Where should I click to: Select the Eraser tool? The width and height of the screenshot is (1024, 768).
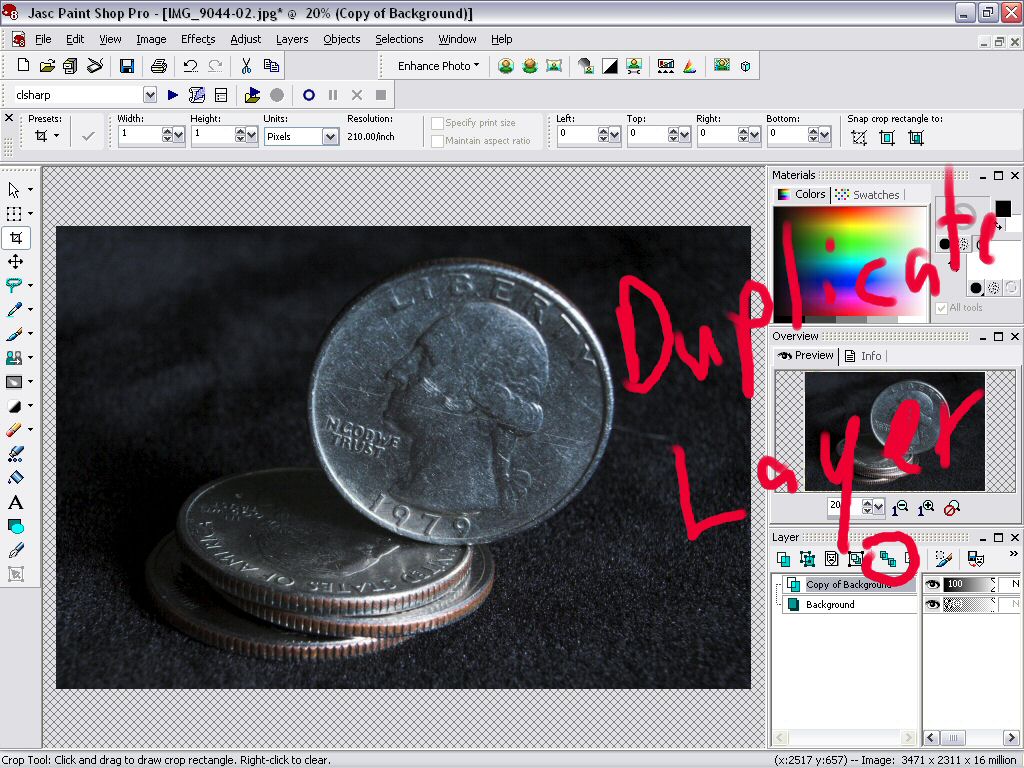(x=15, y=429)
